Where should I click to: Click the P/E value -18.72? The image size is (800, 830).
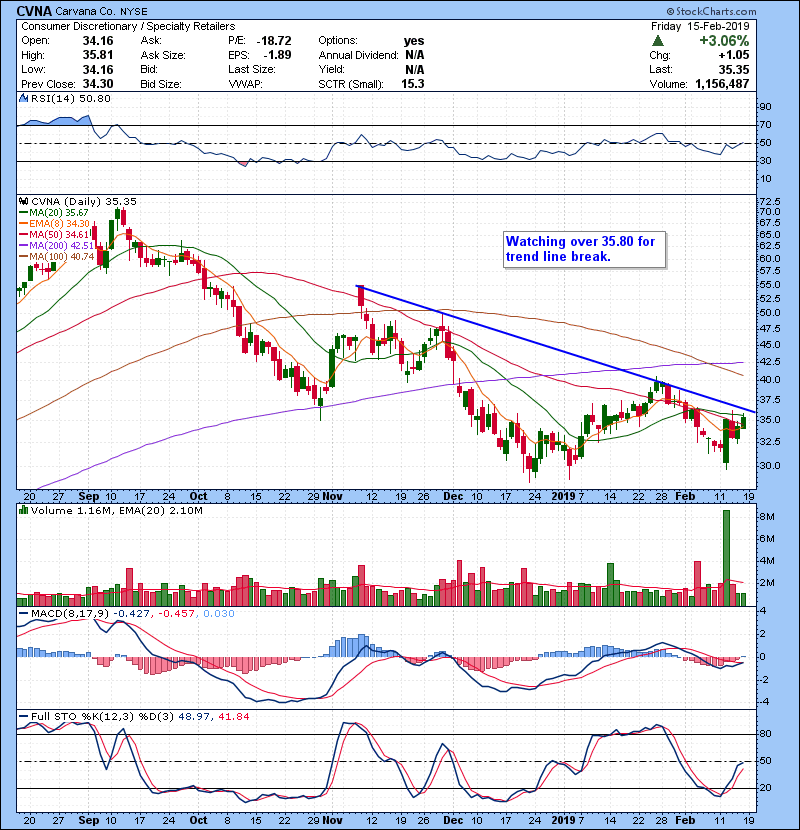tap(274, 41)
